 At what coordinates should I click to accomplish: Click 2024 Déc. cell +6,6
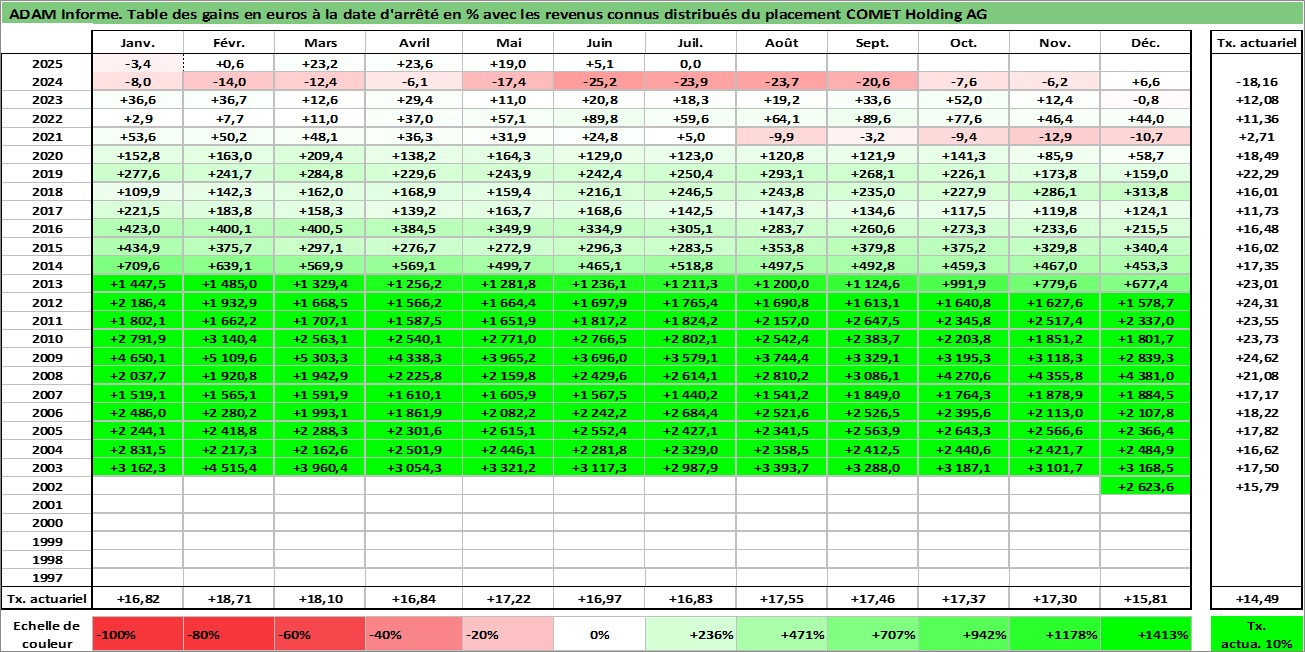tap(1146, 82)
